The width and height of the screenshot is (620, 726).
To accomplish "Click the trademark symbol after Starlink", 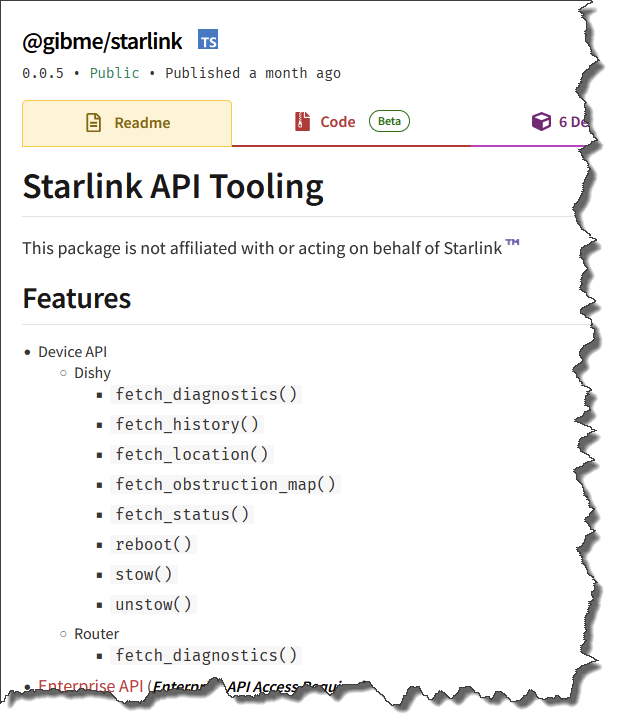I will (513, 245).
